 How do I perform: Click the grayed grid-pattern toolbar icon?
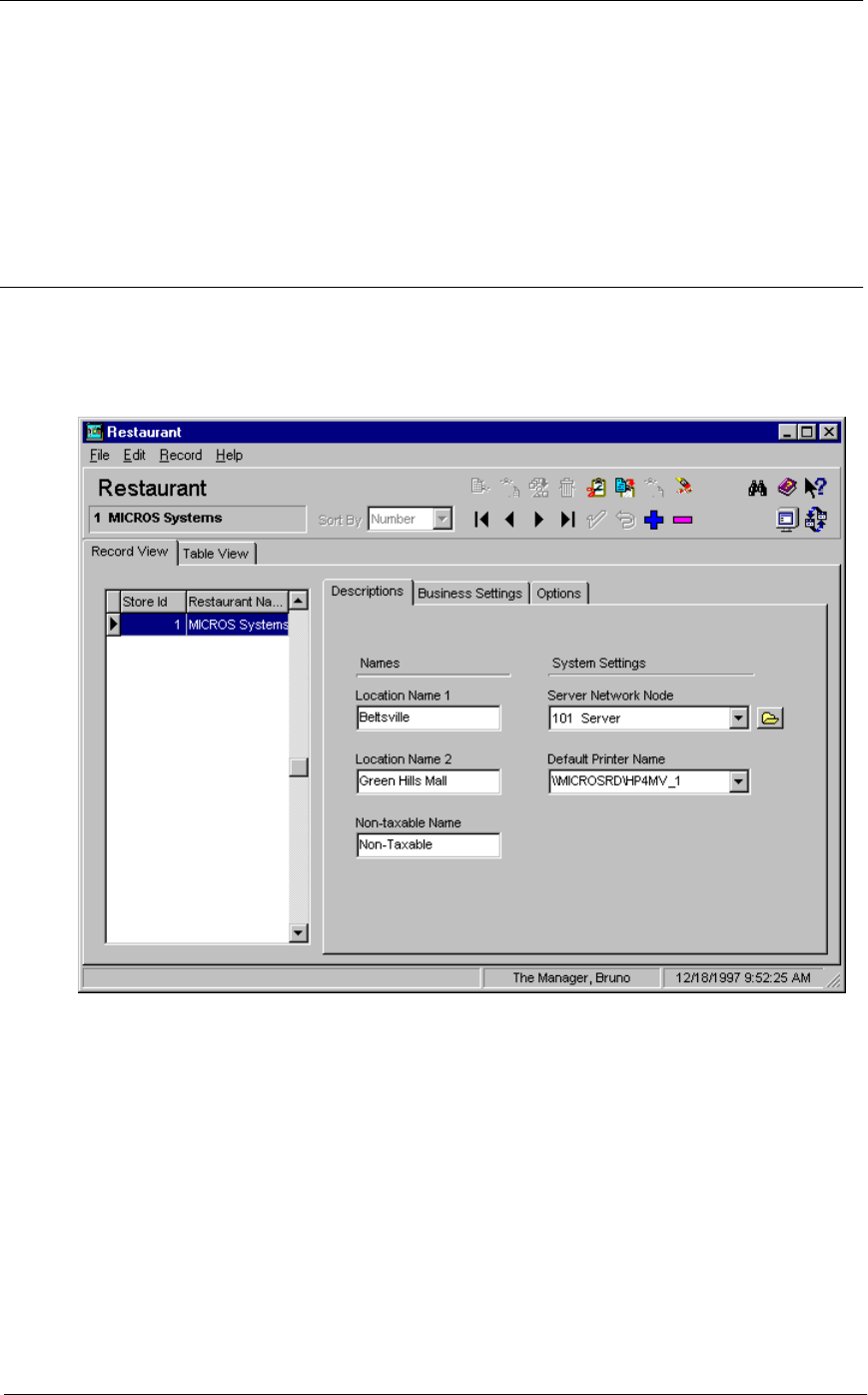538,488
